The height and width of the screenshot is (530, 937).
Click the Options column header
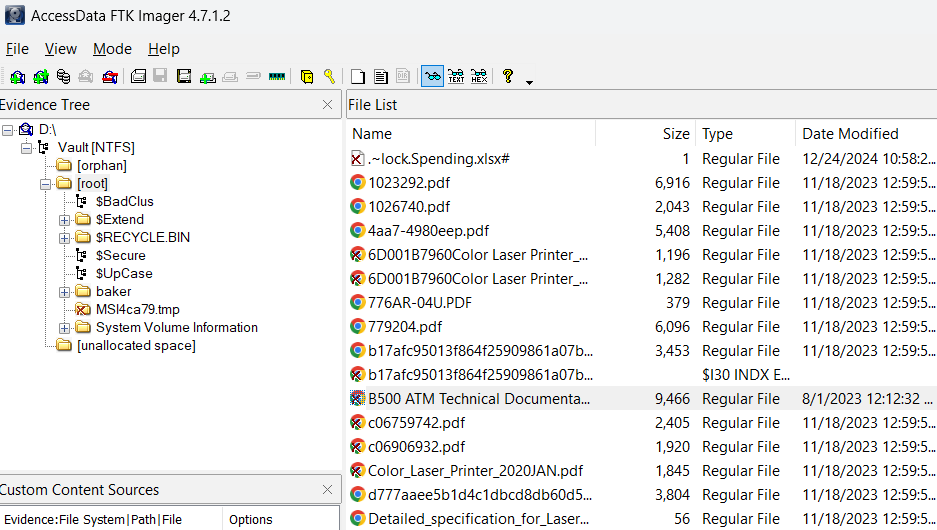click(281, 519)
